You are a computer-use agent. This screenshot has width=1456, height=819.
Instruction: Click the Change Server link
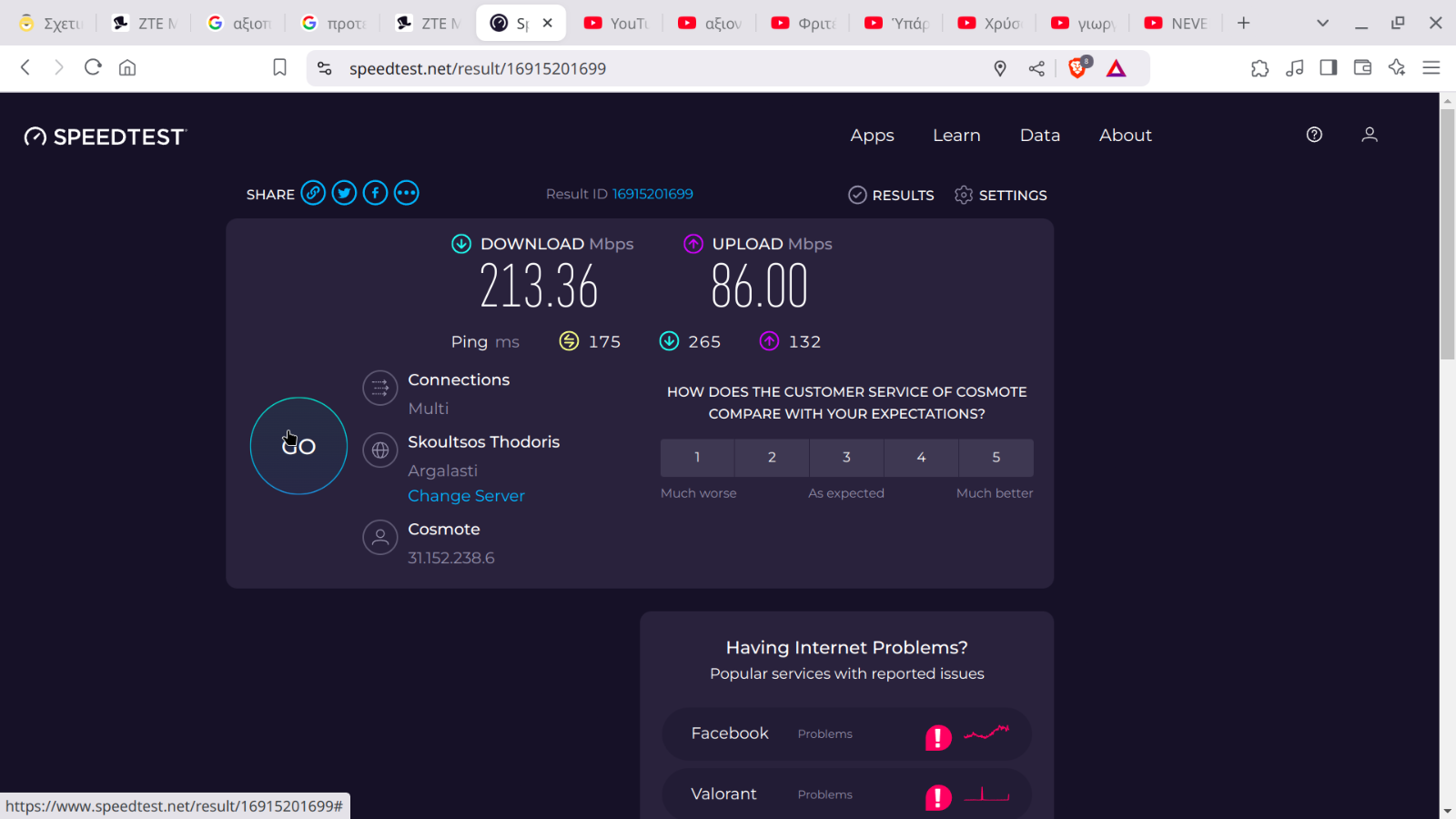[x=466, y=496]
